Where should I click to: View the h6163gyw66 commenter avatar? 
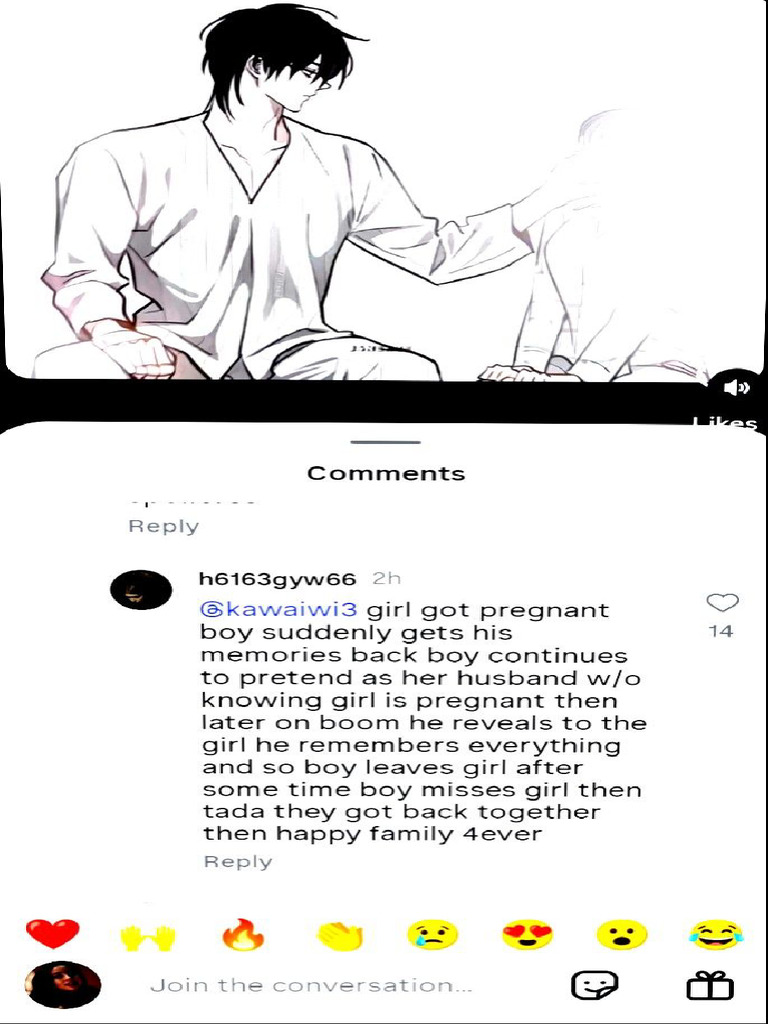pos(140,590)
